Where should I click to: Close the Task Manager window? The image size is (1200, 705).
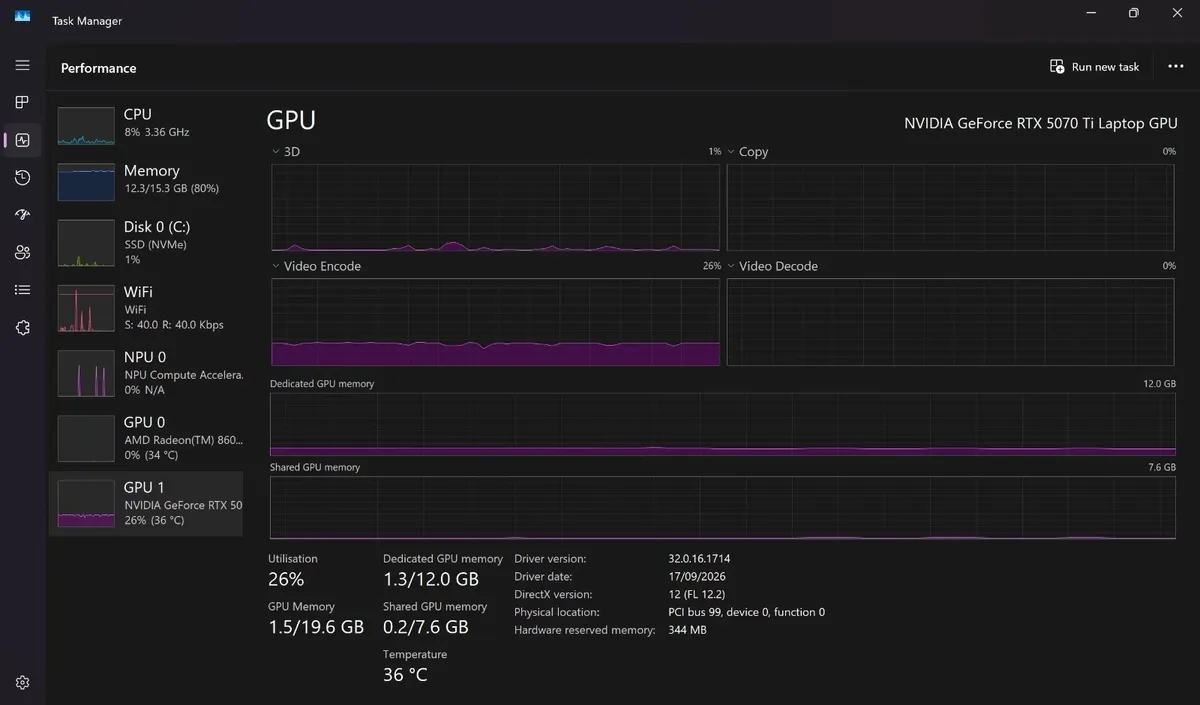[x=1177, y=13]
